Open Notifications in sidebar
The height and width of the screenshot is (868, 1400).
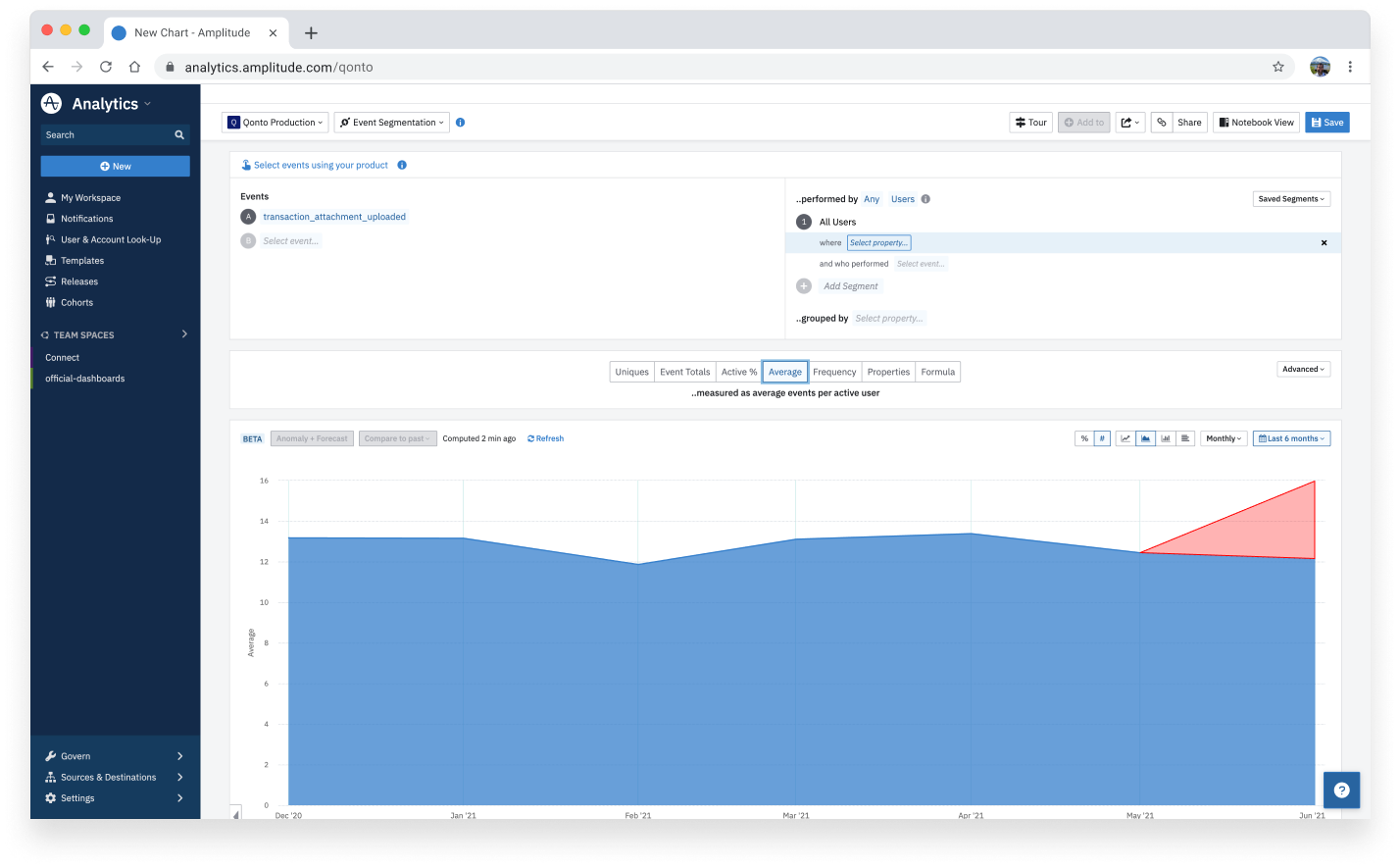pyautogui.click(x=86, y=219)
